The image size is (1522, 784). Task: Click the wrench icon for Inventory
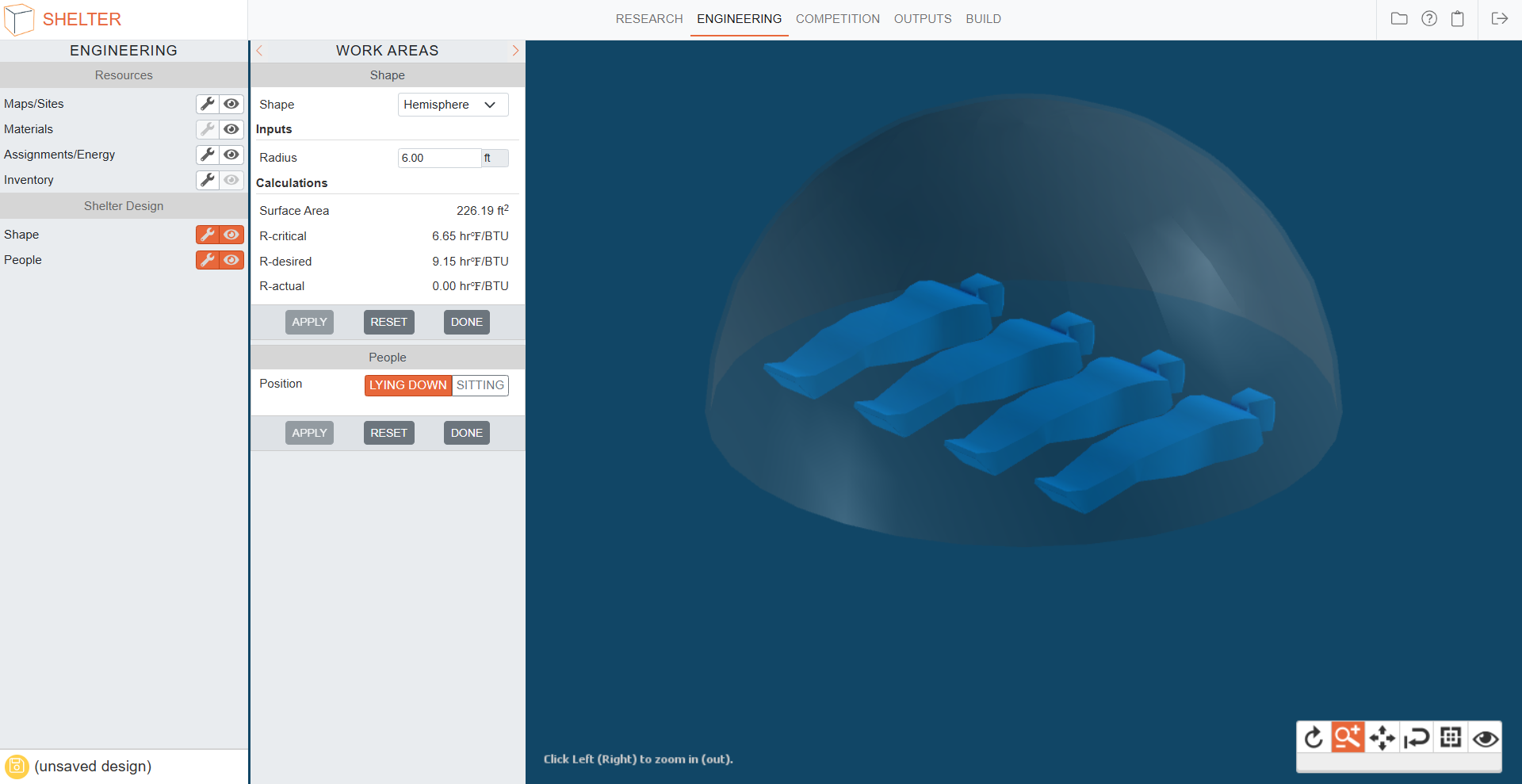point(208,180)
